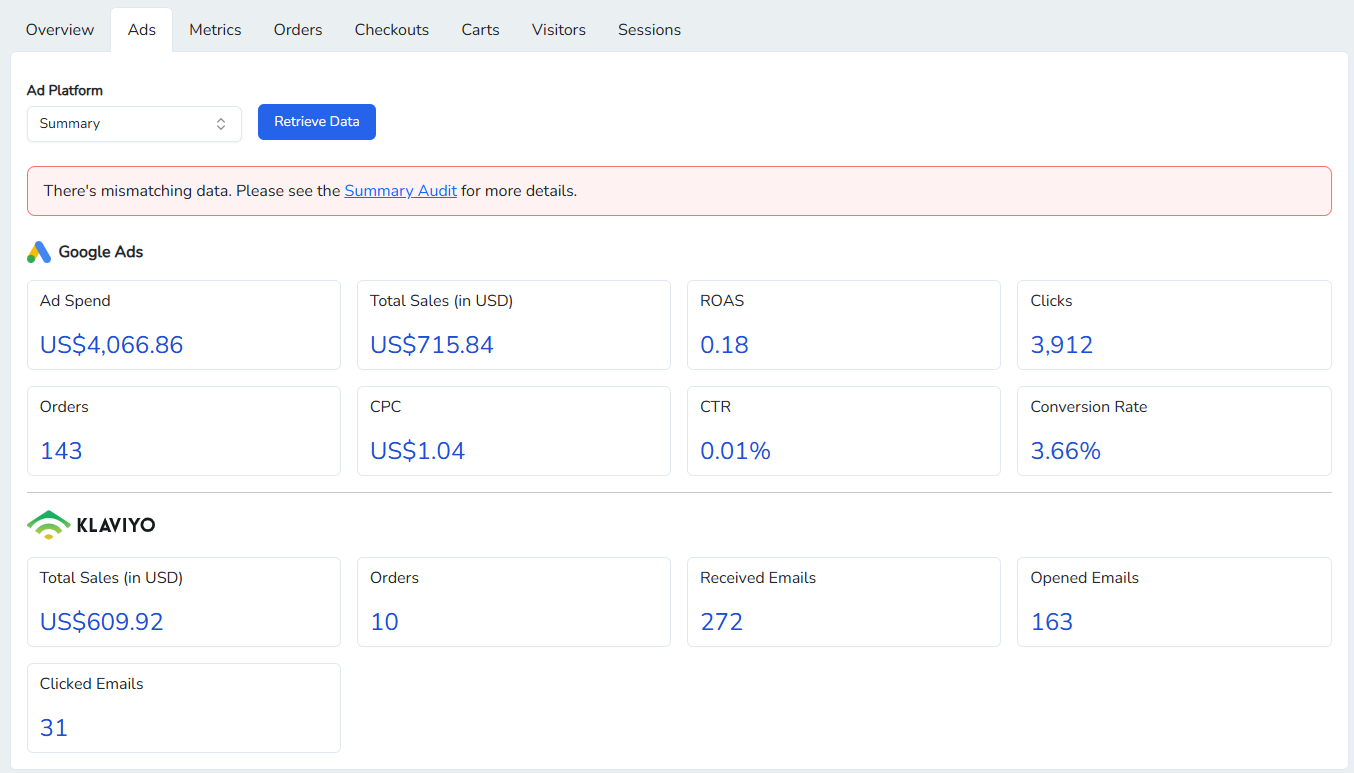The image size is (1354, 773).
Task: Click Klaviyo Orders value 10
Action: point(384,622)
